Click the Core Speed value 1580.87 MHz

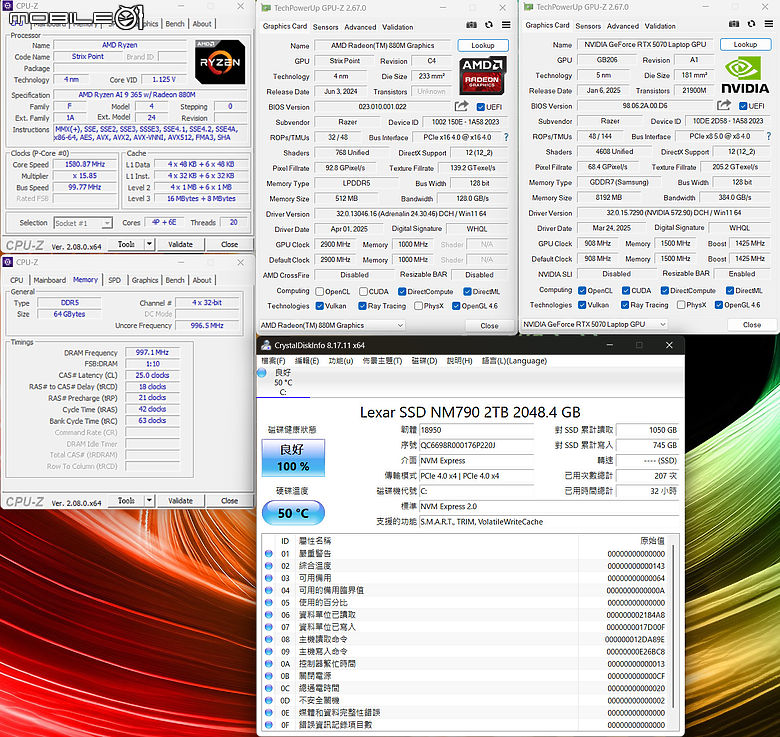tap(85, 164)
